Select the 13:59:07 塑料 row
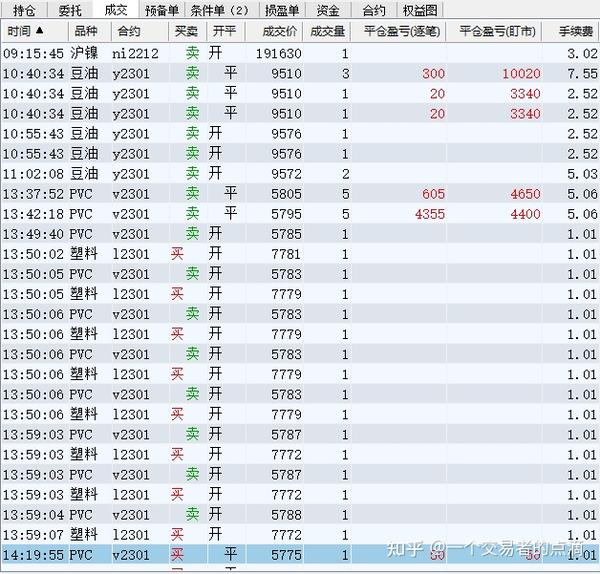The height and width of the screenshot is (574, 600). click(x=300, y=535)
